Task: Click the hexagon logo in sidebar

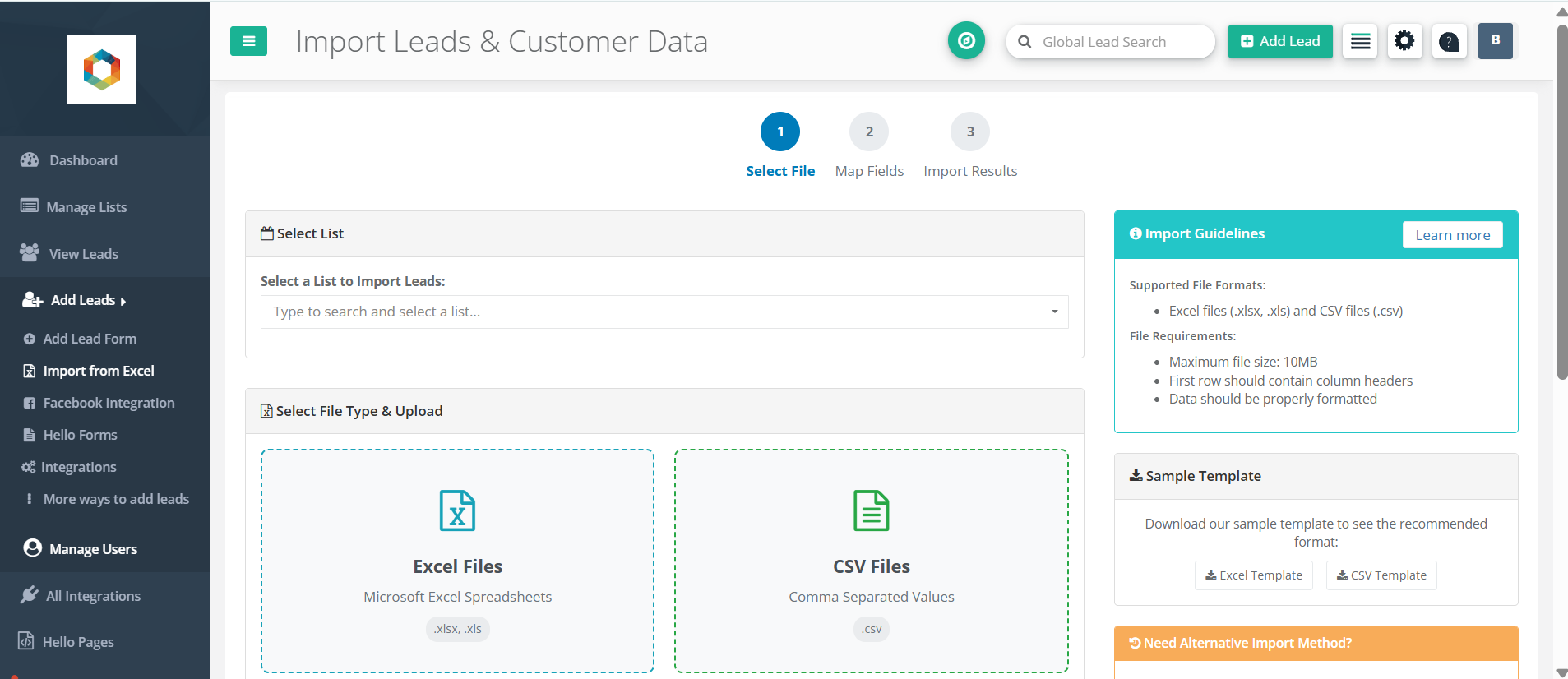Action: click(x=102, y=70)
